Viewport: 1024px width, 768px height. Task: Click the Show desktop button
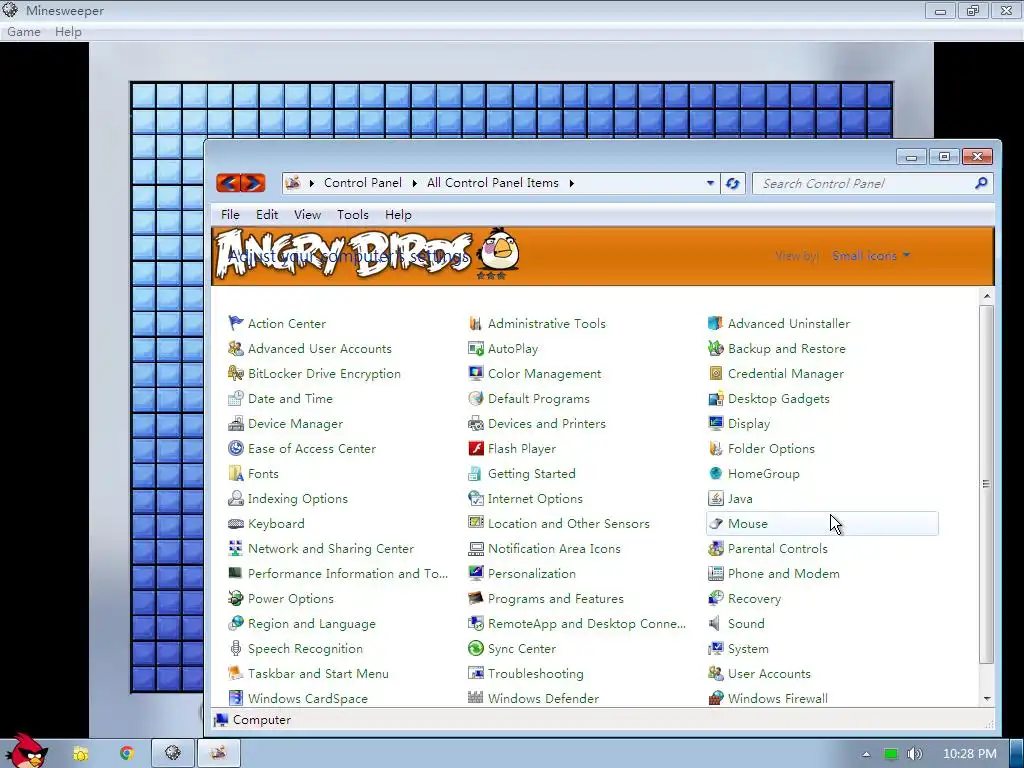click(x=1017, y=753)
